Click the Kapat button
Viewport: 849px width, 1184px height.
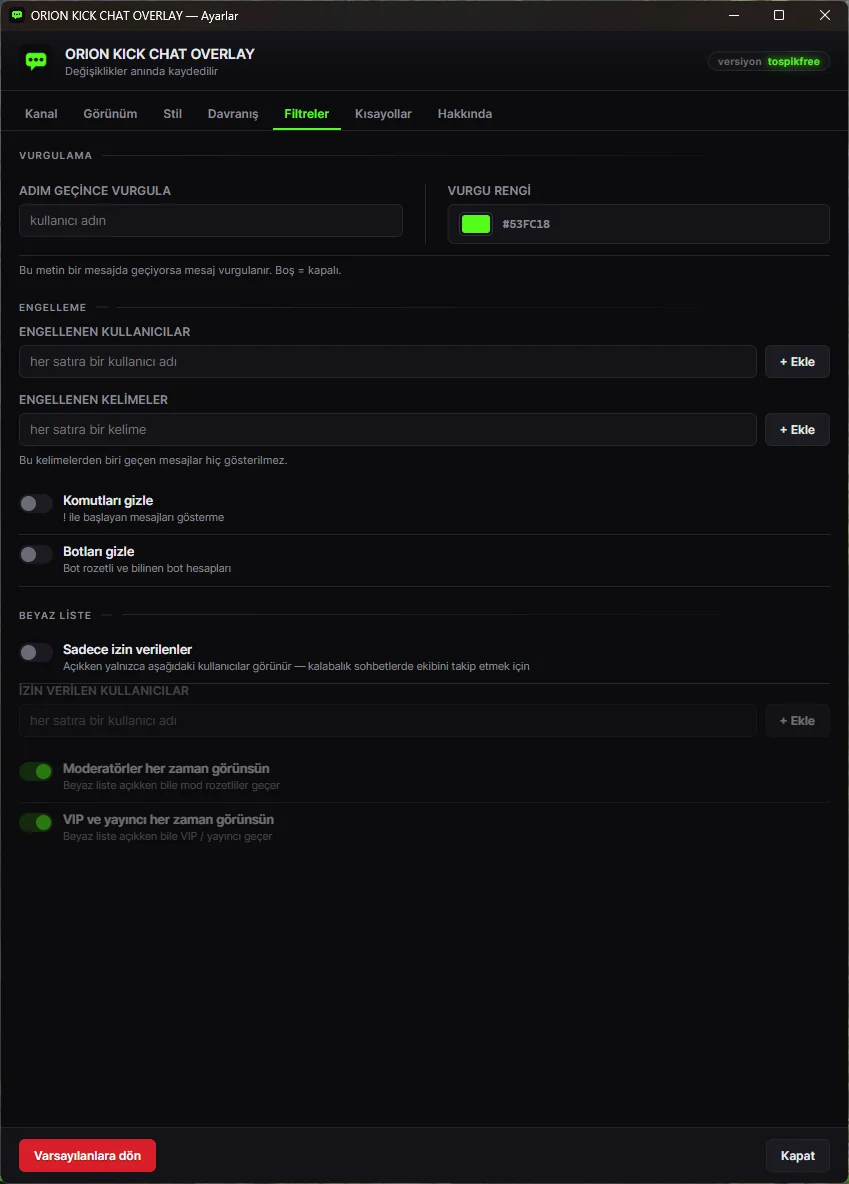(798, 1155)
